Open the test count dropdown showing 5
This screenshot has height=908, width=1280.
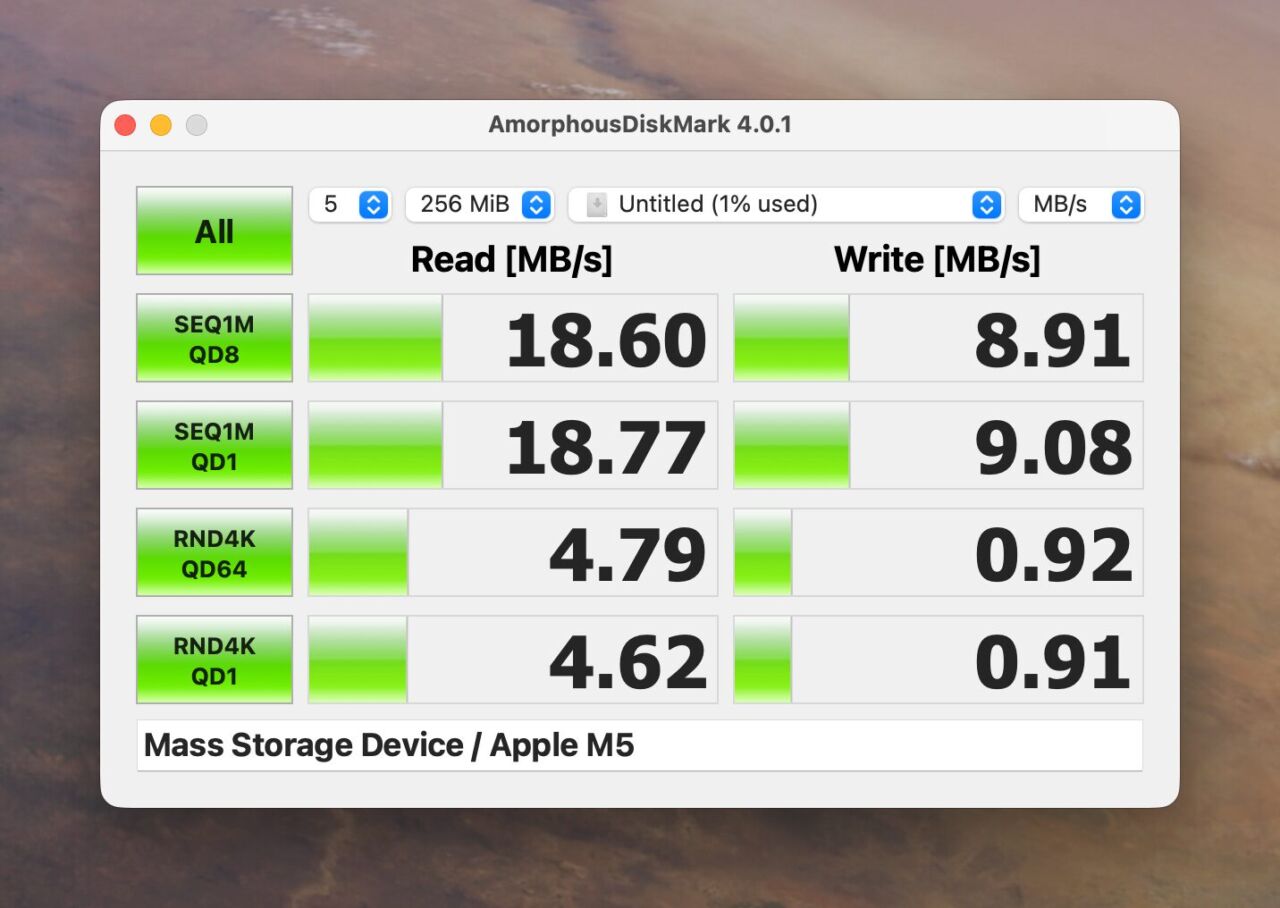[x=349, y=205]
